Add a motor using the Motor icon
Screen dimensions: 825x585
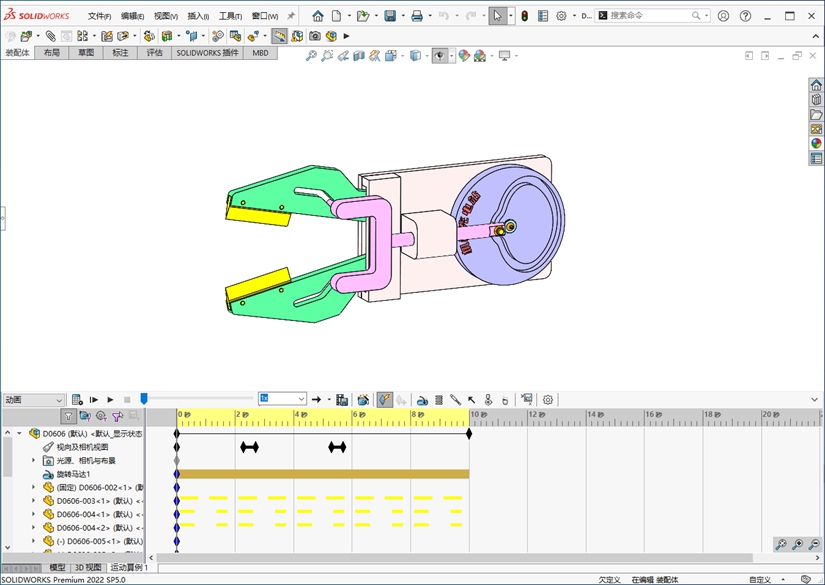422,399
